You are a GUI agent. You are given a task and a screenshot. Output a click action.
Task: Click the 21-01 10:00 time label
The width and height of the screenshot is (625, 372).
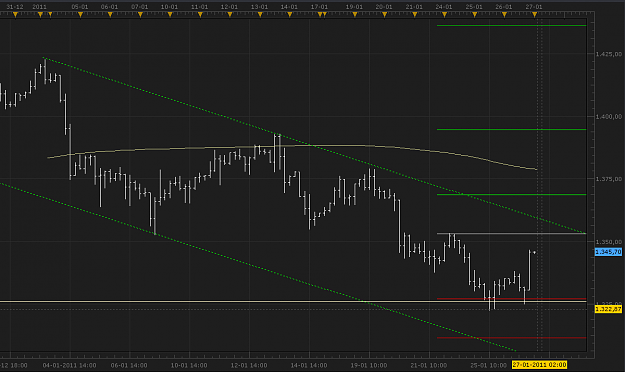[428, 365]
